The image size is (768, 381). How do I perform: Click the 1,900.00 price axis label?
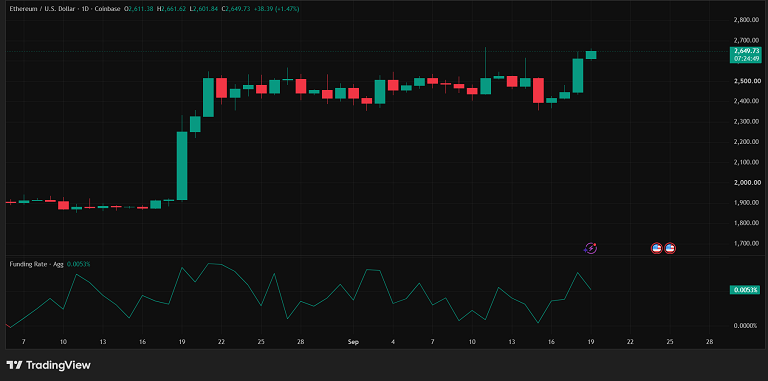pyautogui.click(x=746, y=203)
